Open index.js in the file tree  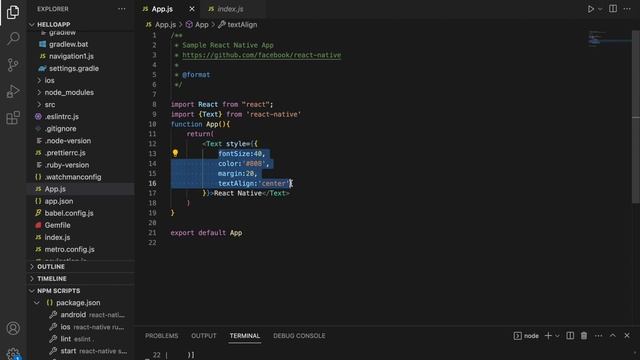coord(81,237)
